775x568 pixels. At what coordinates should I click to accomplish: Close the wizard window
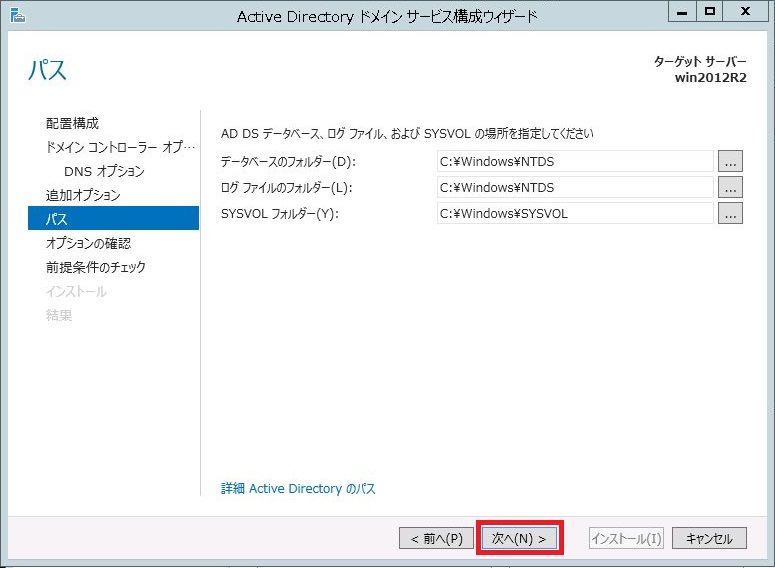click(x=746, y=11)
